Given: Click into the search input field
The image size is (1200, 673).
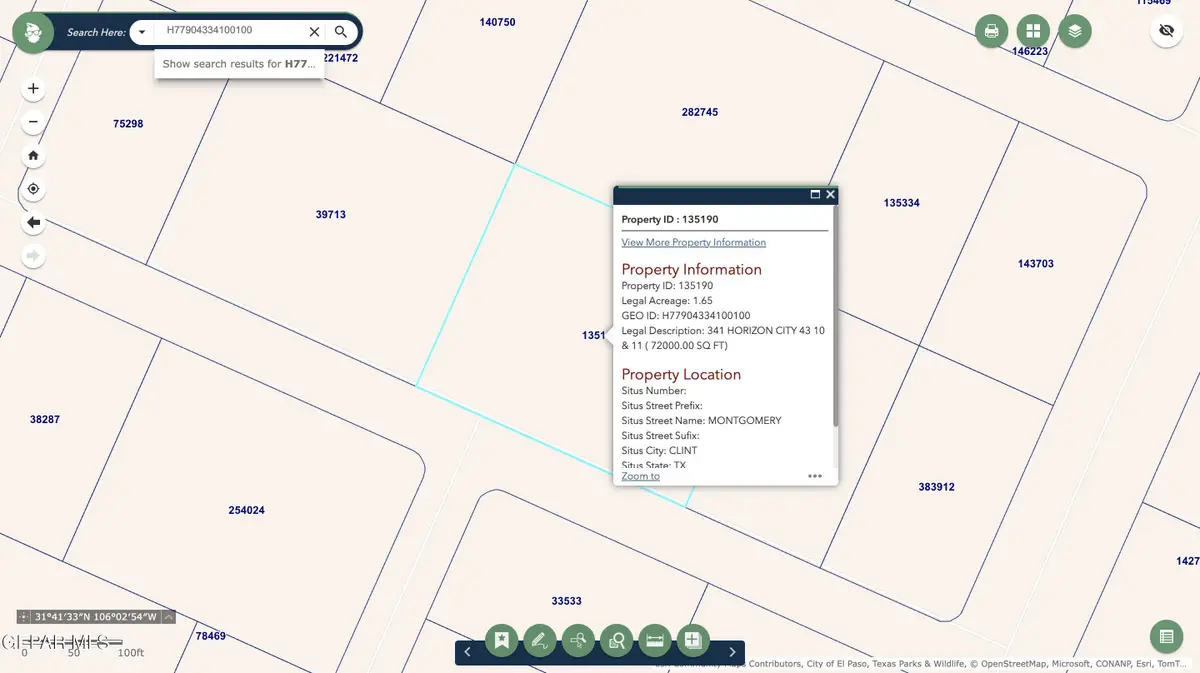Looking at the screenshot, I should 229,31.
